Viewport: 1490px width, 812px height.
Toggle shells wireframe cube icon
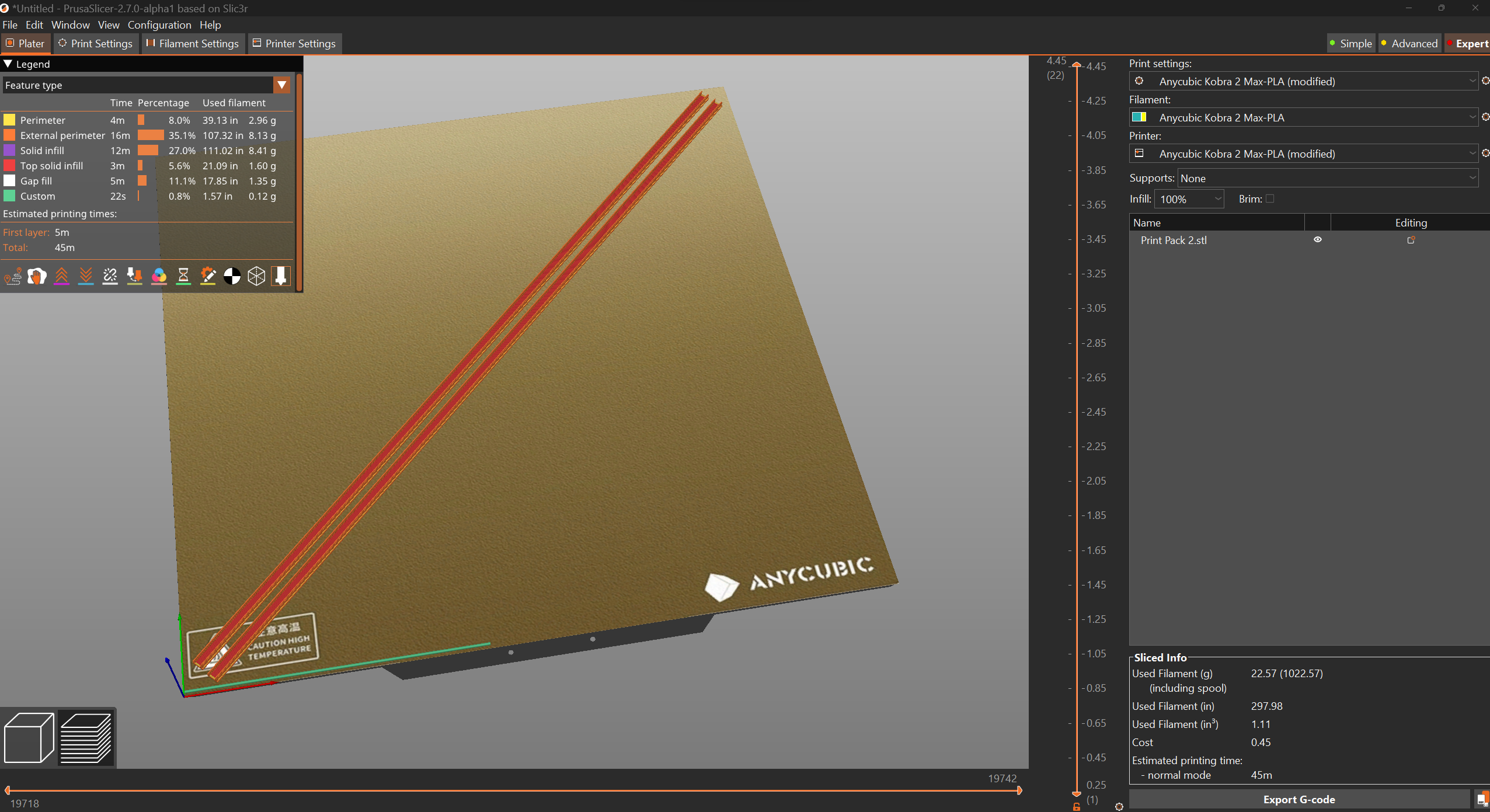[x=256, y=276]
